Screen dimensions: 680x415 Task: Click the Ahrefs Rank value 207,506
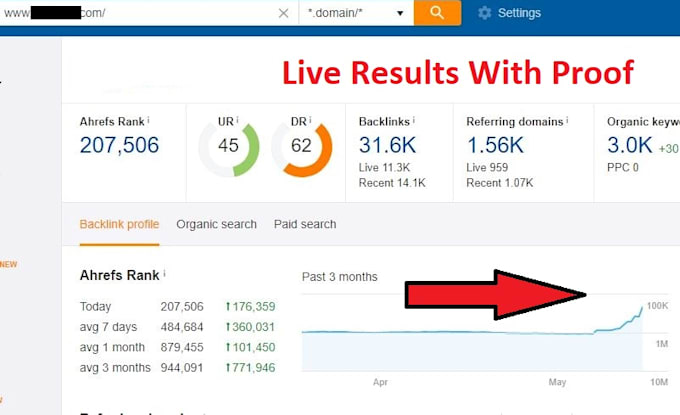[x=119, y=145]
